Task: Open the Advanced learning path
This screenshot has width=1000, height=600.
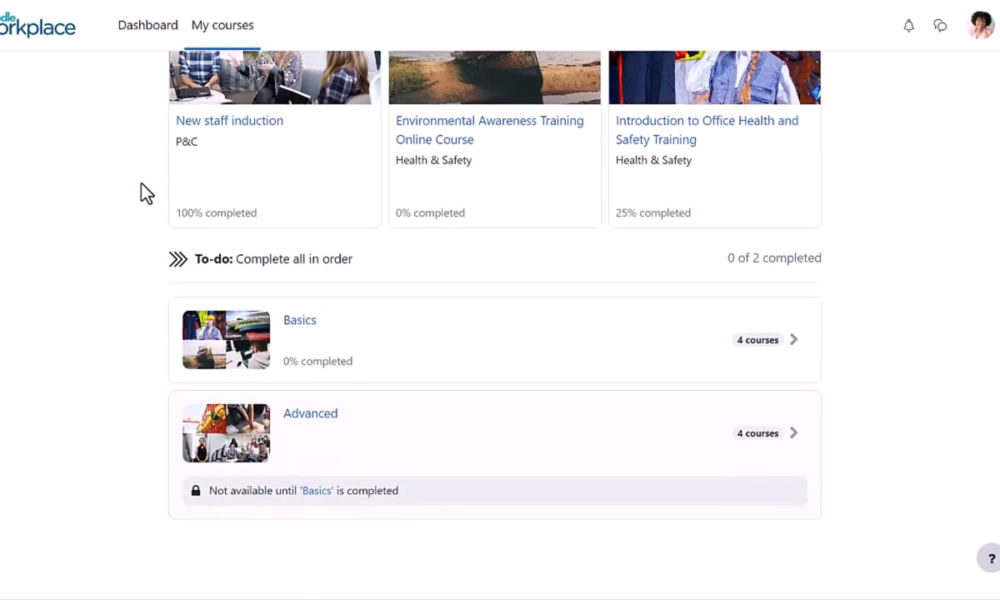Action: [x=311, y=412]
